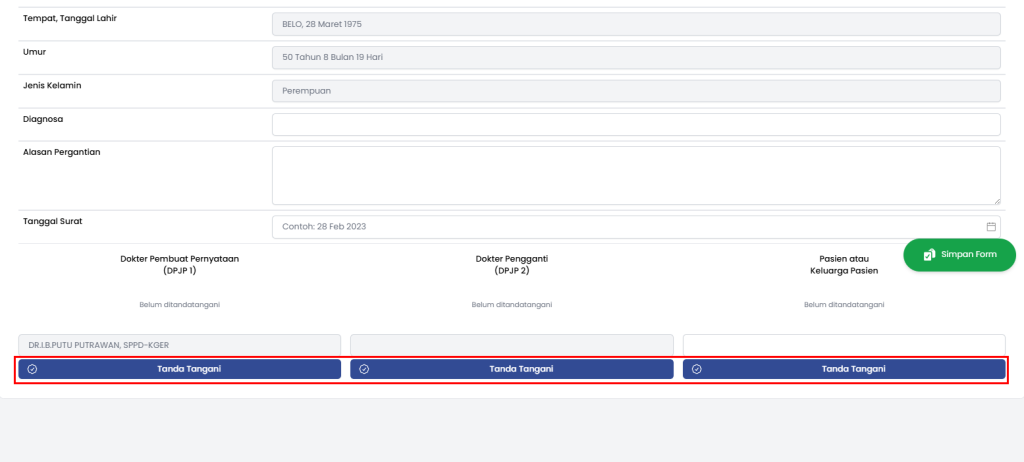Sign as Dokter Pembuat Pernyataan with Tanda Tangani
1024x462 pixels.
click(189, 369)
